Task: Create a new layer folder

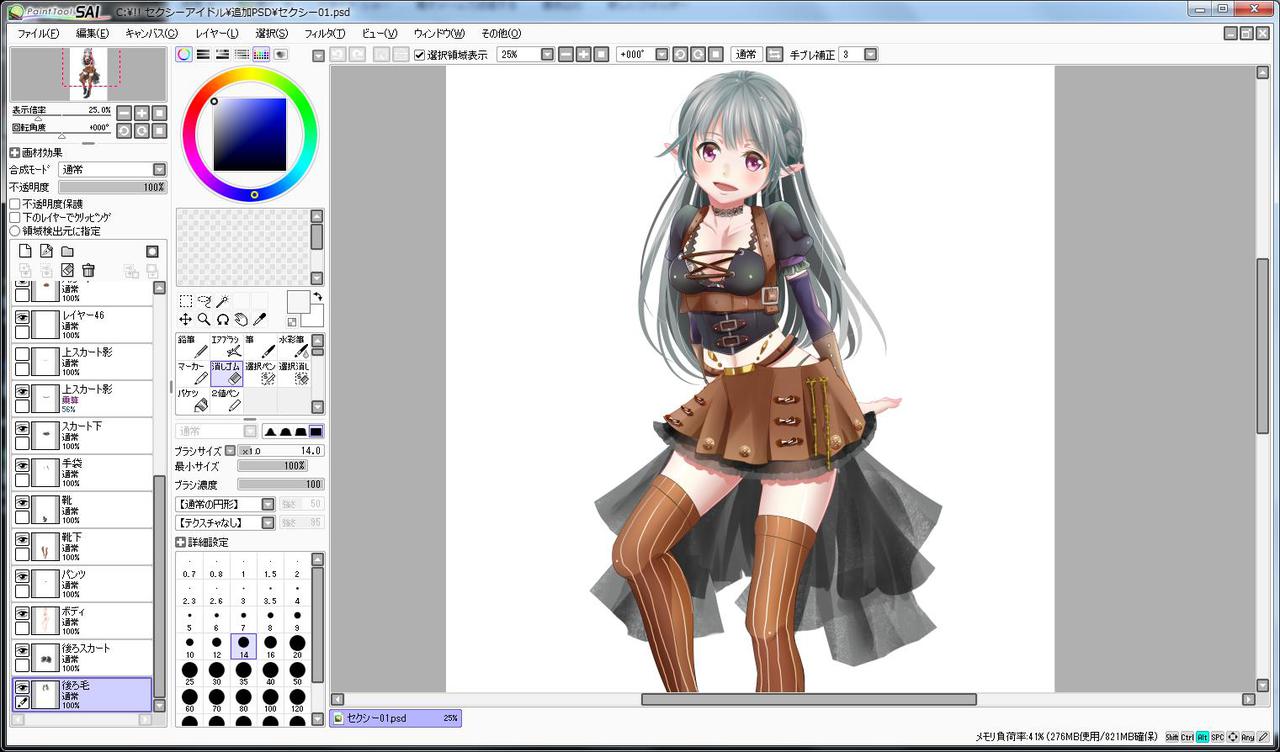Action: 67,251
